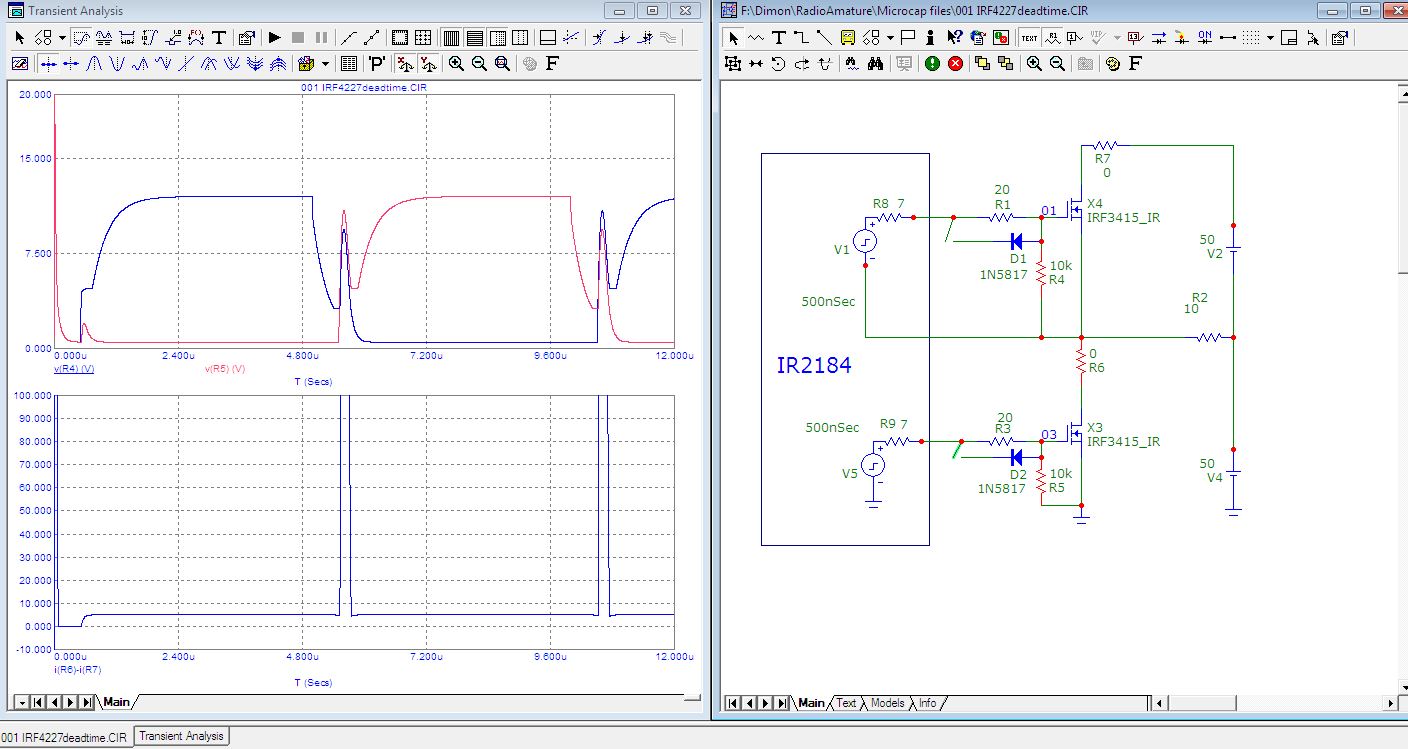Screen dimensions: 1408x749
Task: Open properties dialog in Transient Analysis toolbar
Action: [247, 38]
